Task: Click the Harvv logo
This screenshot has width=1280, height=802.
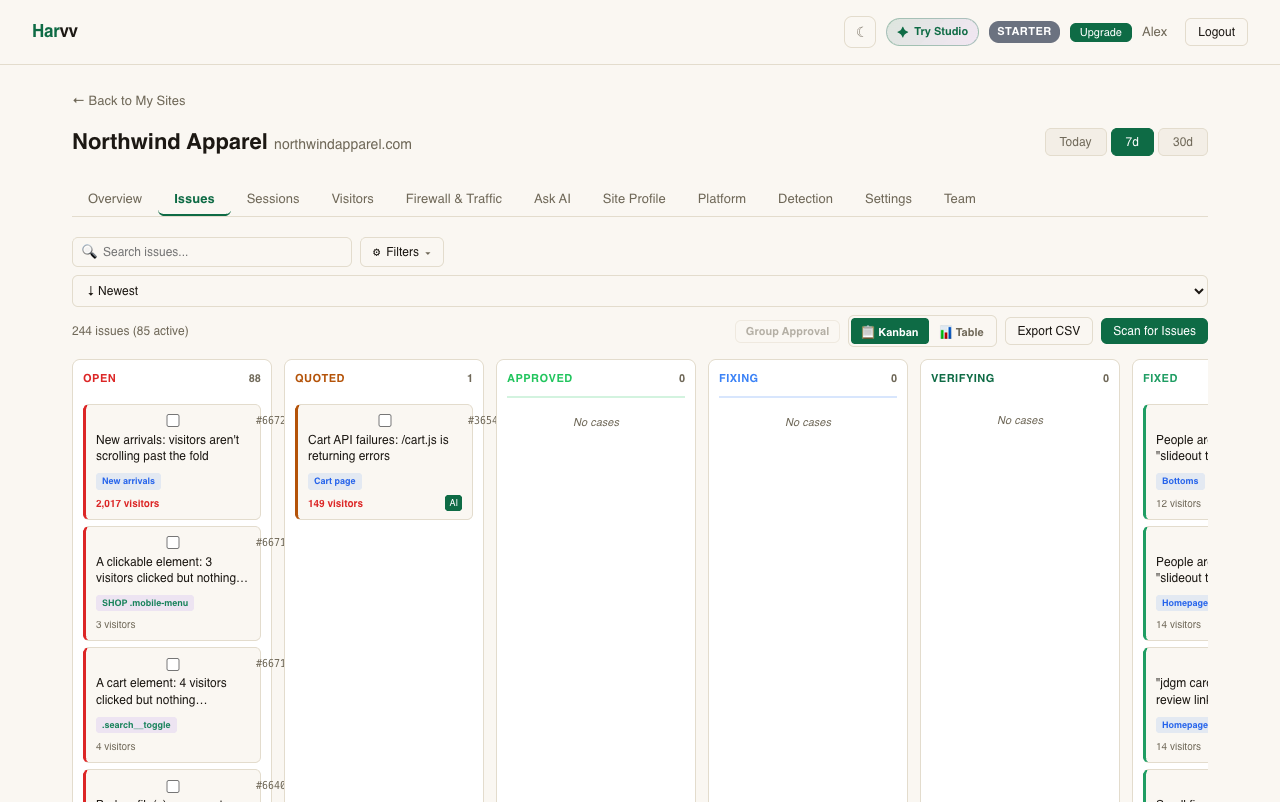Action: click(x=55, y=31)
